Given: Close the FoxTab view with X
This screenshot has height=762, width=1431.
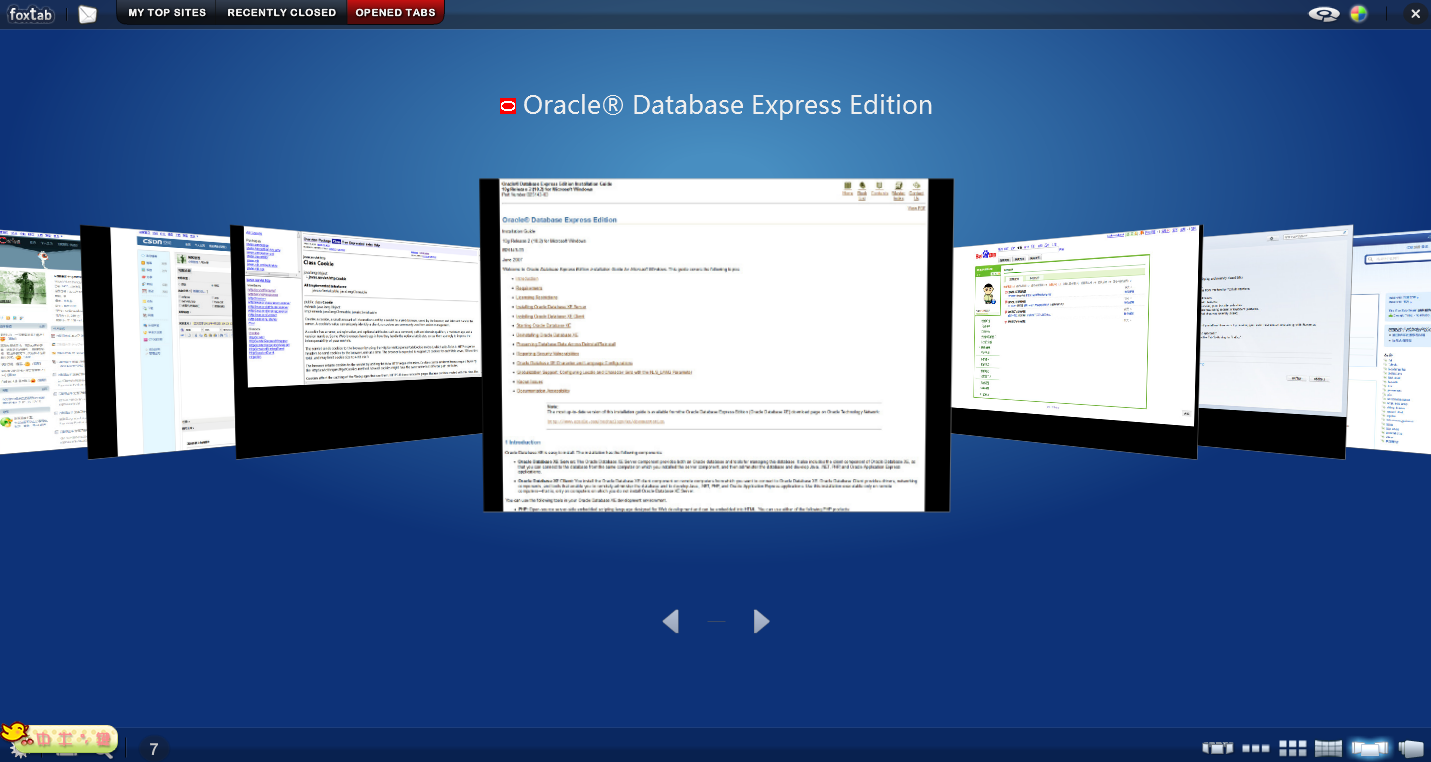Looking at the screenshot, I should point(1414,14).
